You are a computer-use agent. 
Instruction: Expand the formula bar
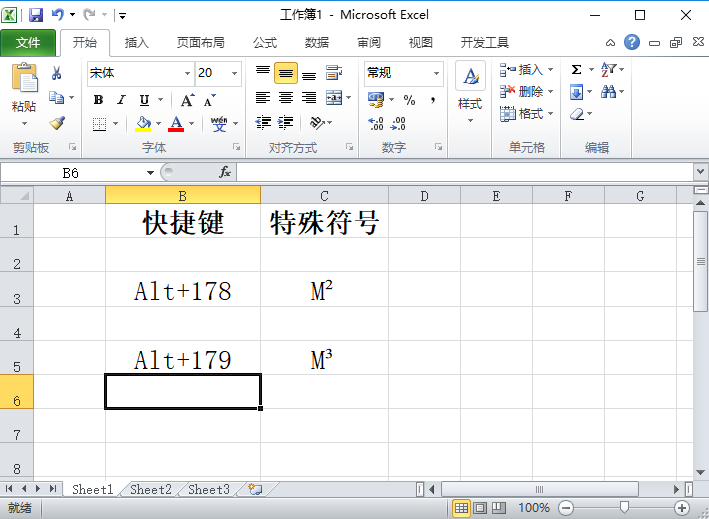coord(700,172)
